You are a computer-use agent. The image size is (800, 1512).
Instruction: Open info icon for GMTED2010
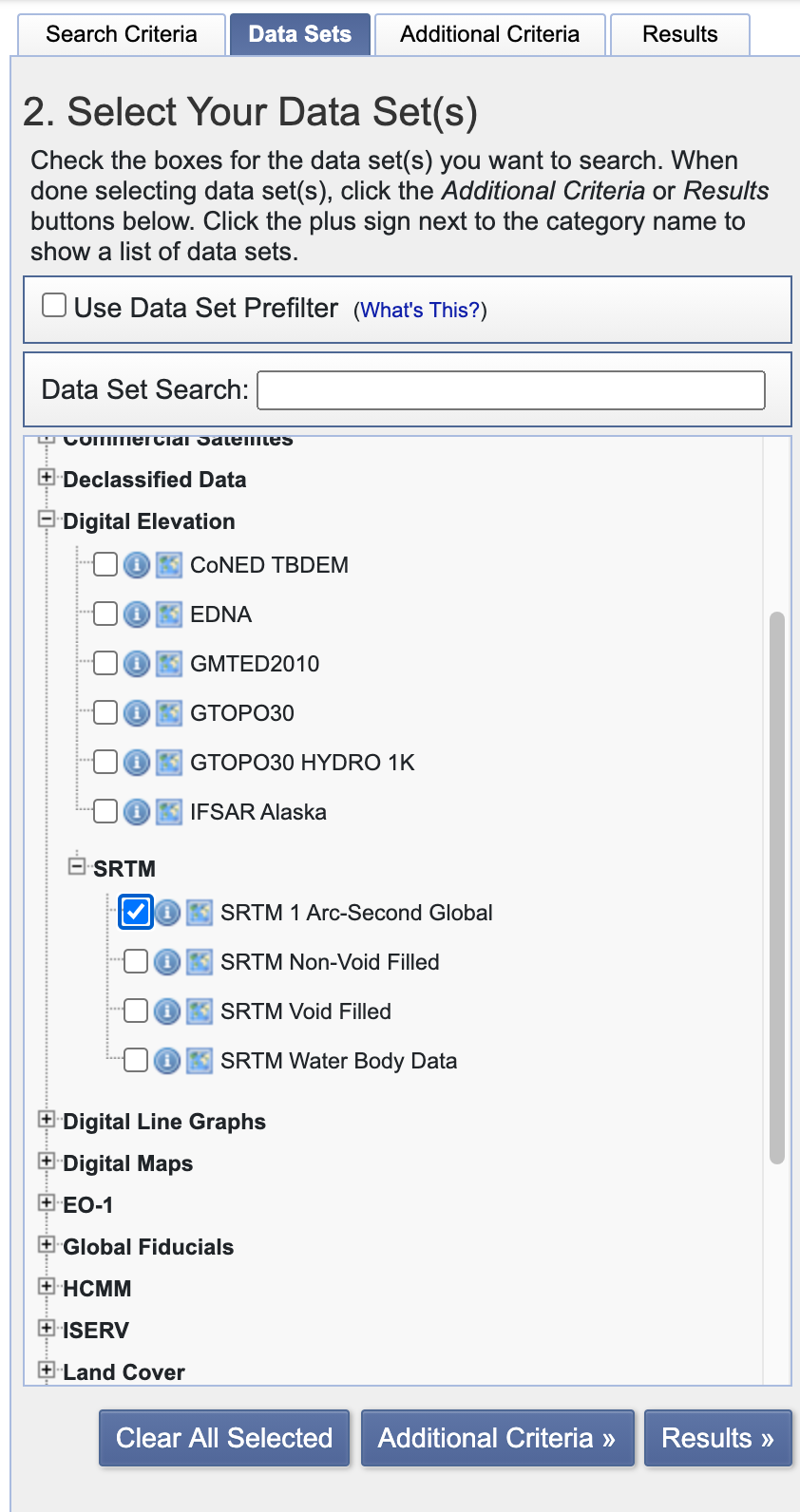pyautogui.click(x=137, y=664)
